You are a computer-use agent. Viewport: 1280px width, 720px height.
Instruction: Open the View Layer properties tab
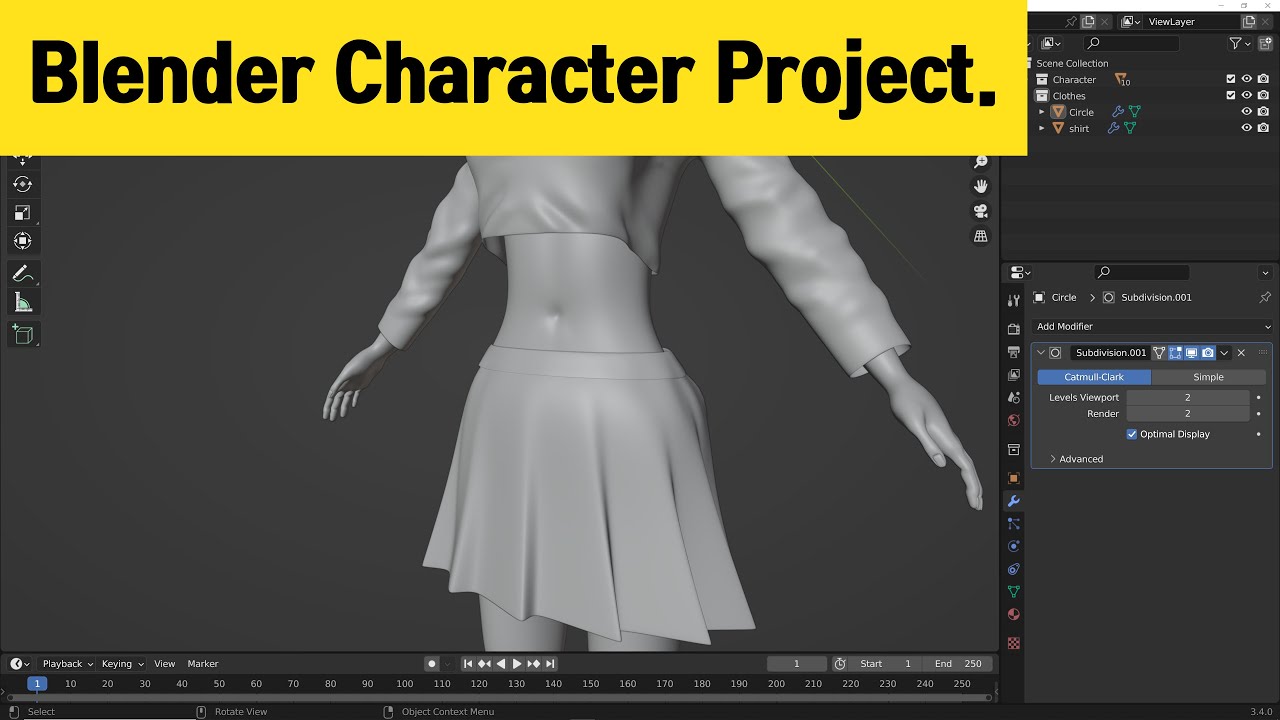pyautogui.click(x=1014, y=375)
